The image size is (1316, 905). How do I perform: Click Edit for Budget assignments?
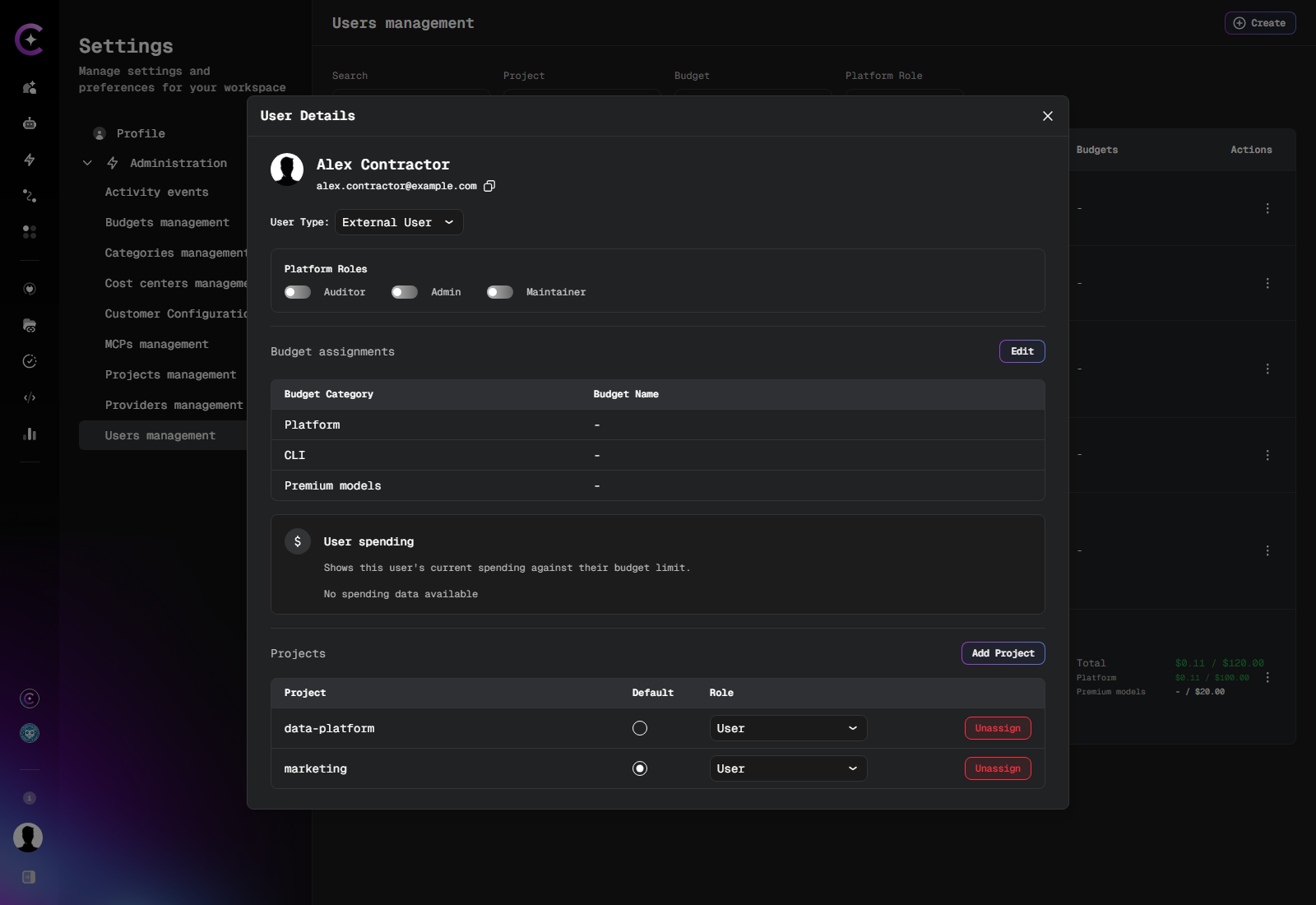[x=1022, y=351]
